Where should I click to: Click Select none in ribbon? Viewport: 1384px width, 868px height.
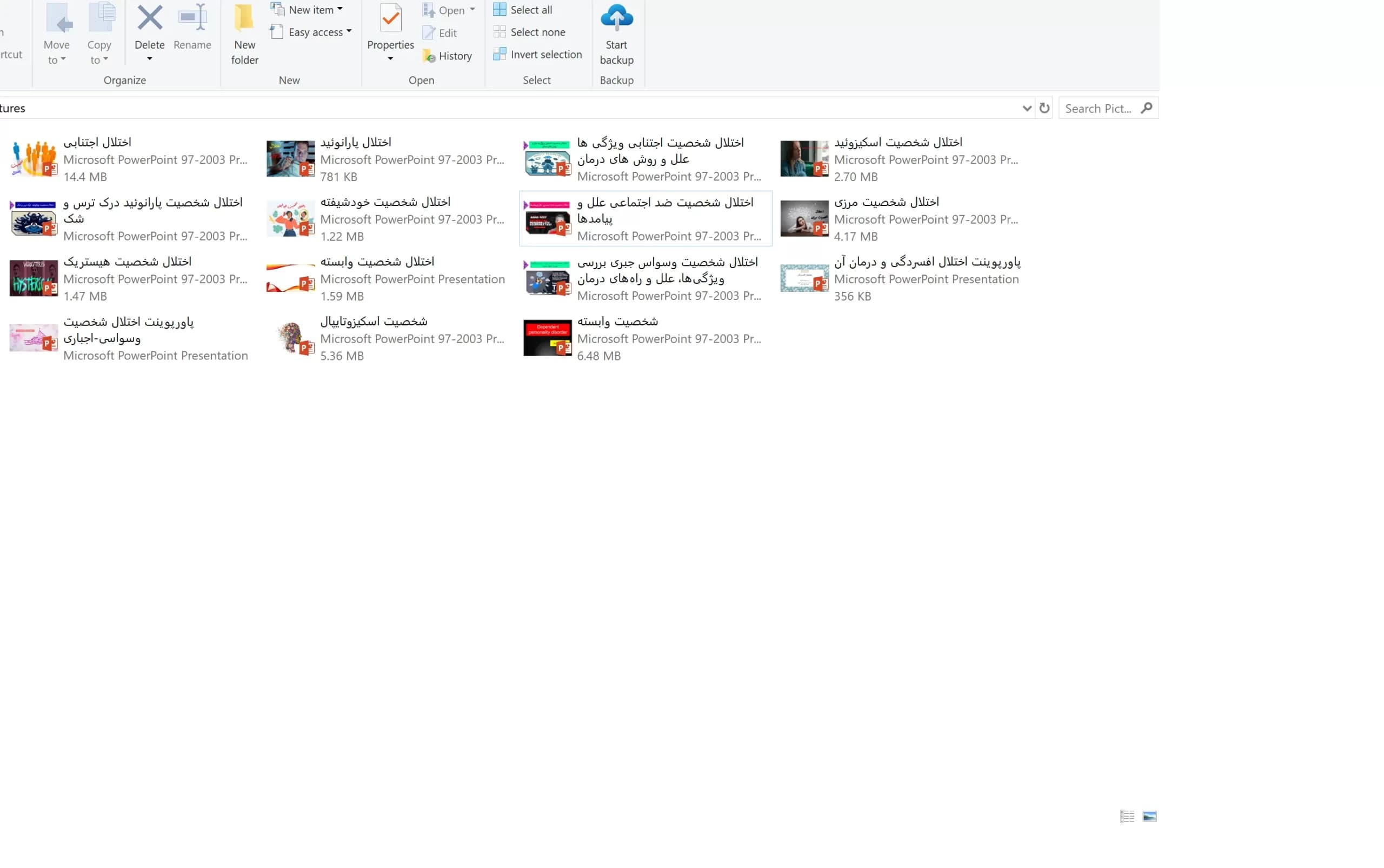(529, 32)
